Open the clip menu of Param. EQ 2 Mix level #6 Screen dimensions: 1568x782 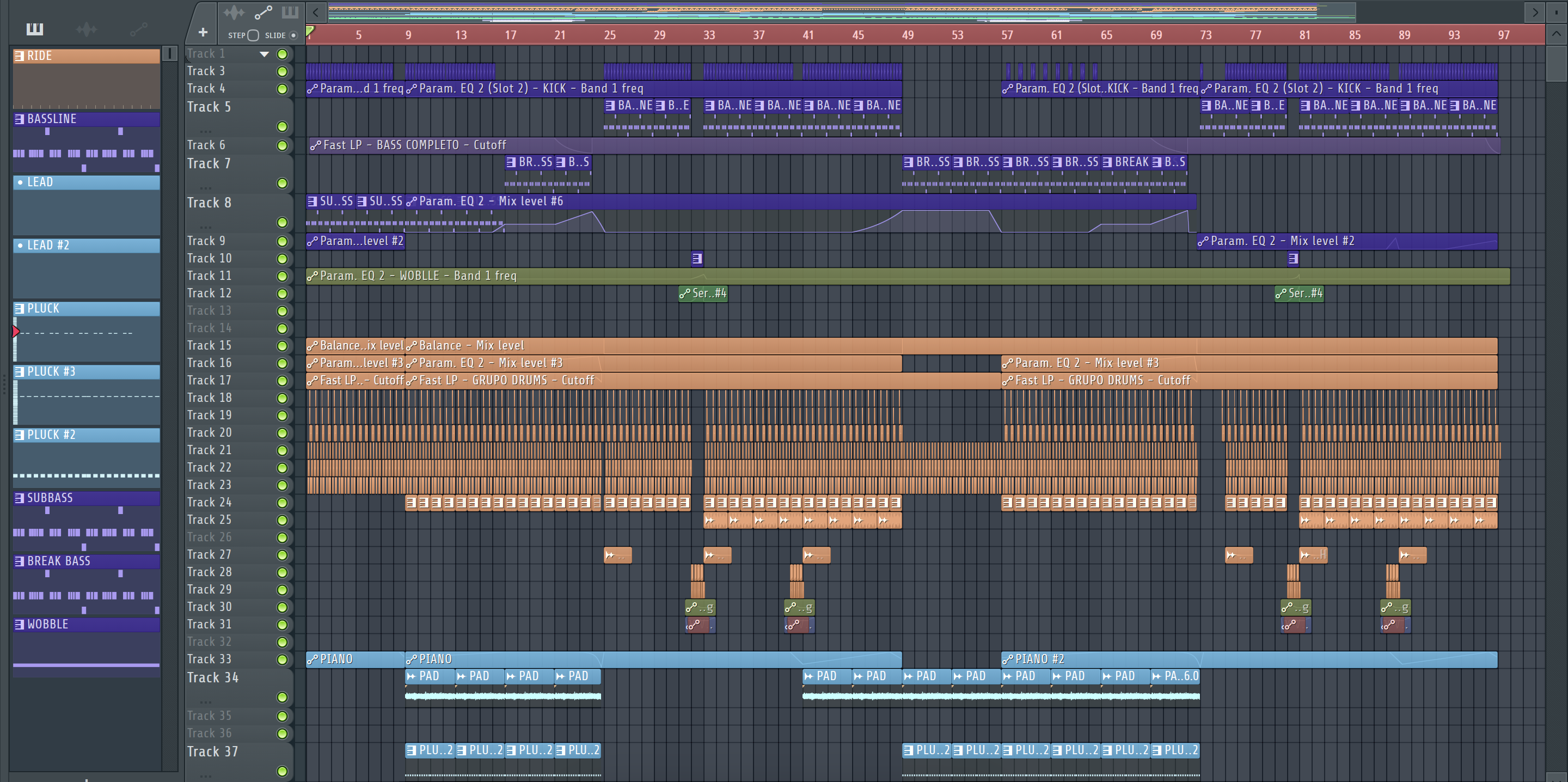(x=412, y=201)
